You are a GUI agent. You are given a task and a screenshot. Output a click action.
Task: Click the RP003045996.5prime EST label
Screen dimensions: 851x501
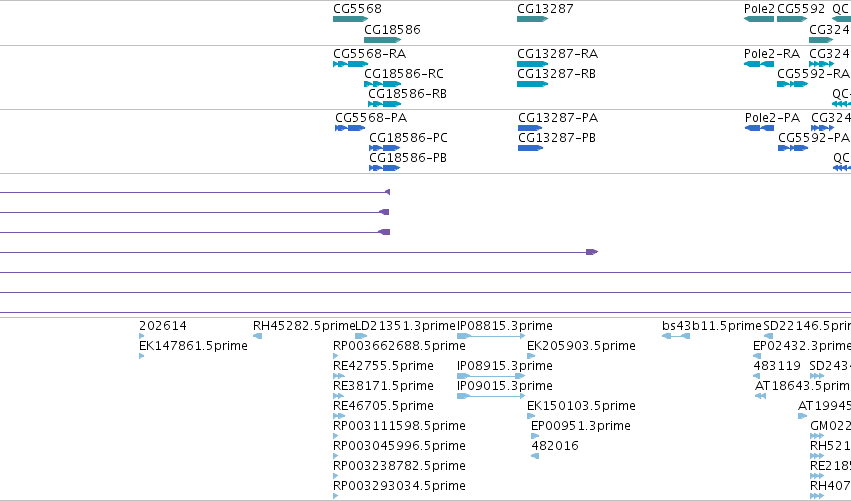(399, 446)
